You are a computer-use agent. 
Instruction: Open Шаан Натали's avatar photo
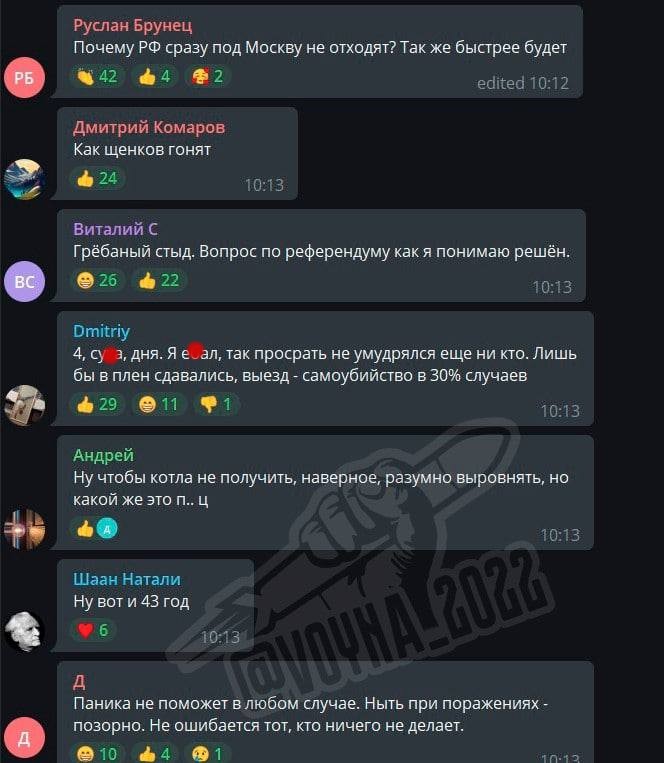[24, 631]
